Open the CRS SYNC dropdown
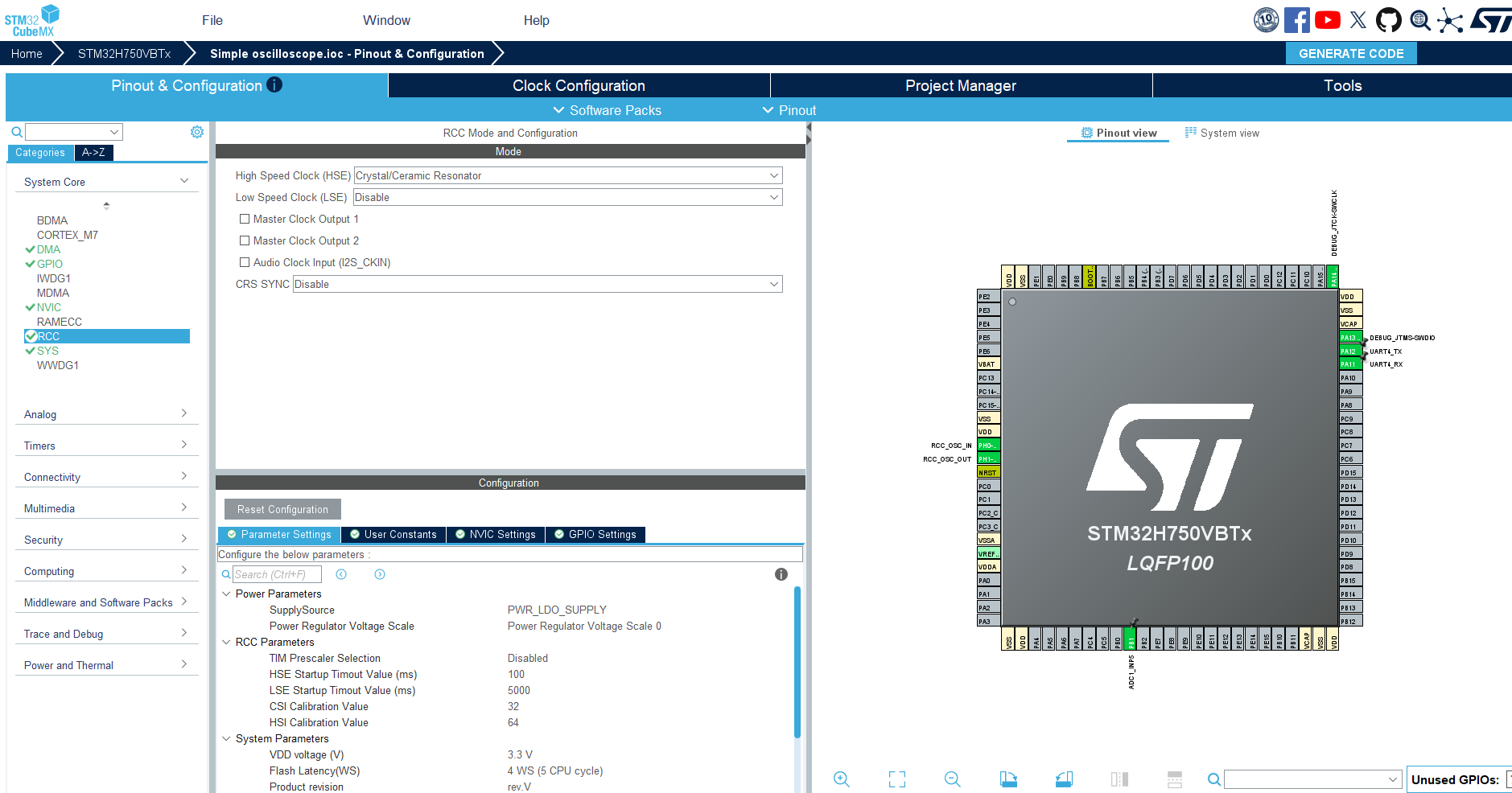The height and width of the screenshot is (793, 1512). coord(537,284)
